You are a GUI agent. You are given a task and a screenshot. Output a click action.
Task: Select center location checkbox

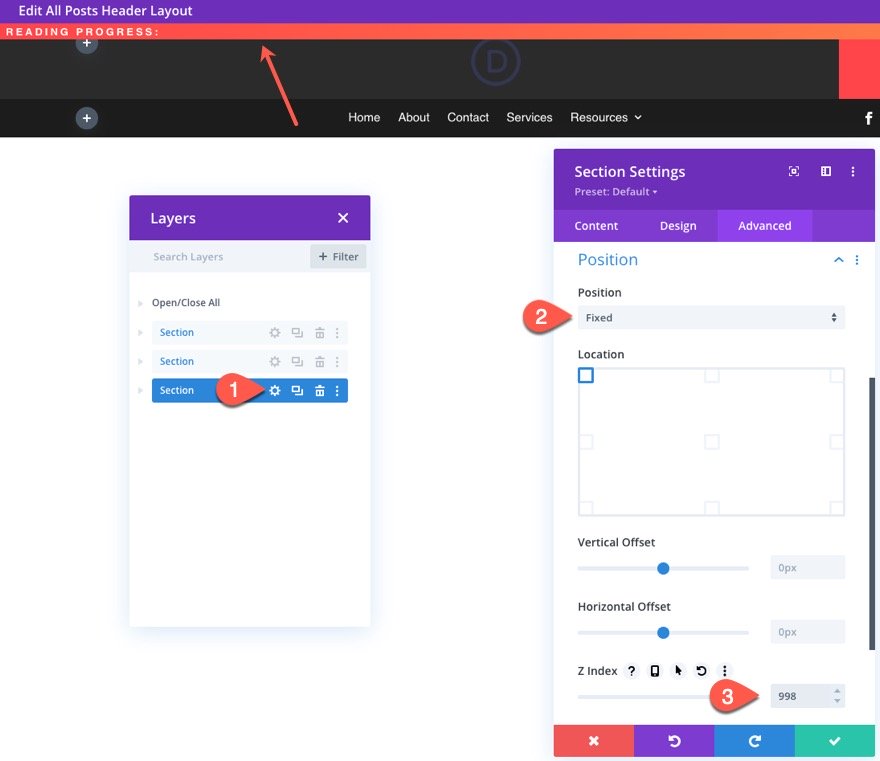(x=712, y=442)
